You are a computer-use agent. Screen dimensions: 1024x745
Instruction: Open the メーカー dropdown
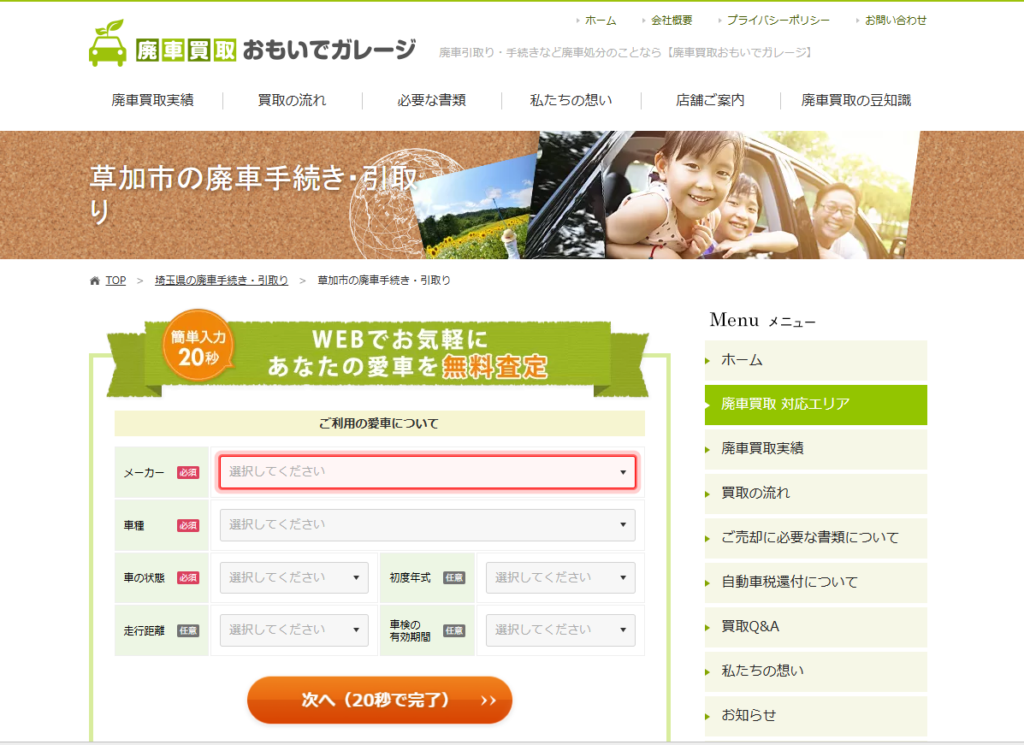coord(427,472)
